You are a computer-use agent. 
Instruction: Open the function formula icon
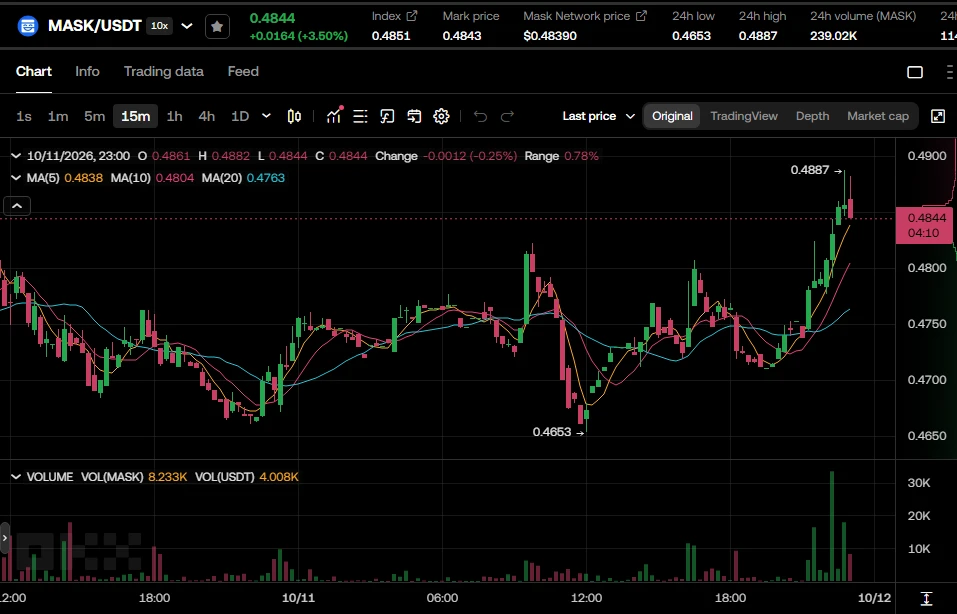[x=387, y=116]
